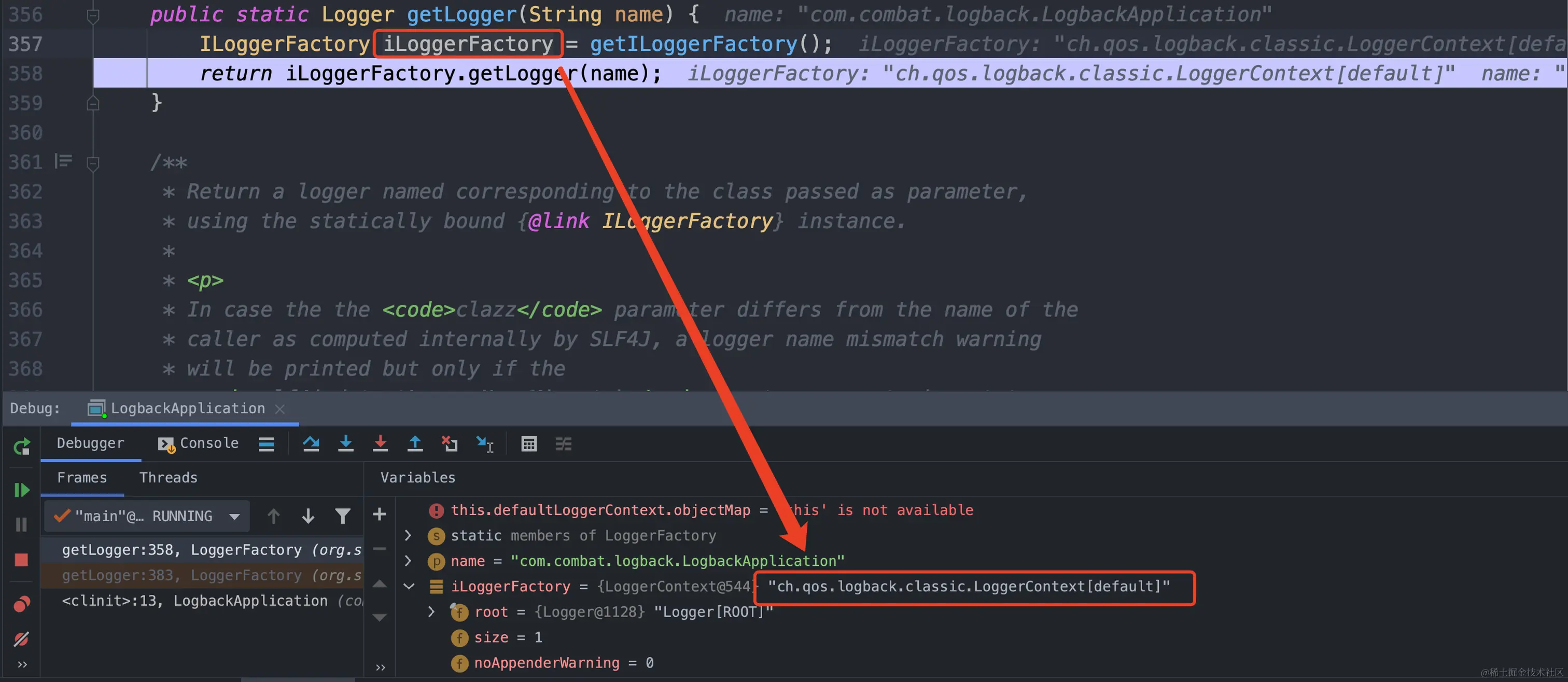Viewport: 1568px width, 682px height.
Task: Open the Frames tab
Action: (82, 478)
